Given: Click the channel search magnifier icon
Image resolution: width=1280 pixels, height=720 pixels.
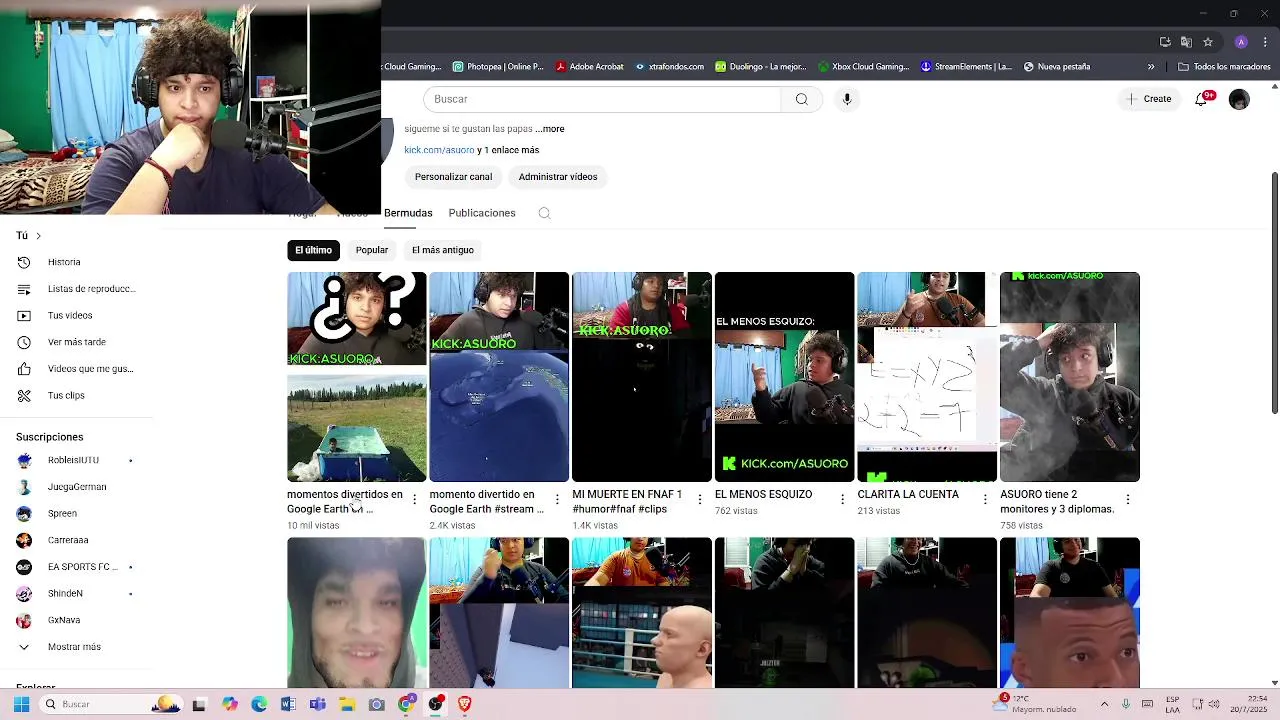Looking at the screenshot, I should [x=544, y=213].
